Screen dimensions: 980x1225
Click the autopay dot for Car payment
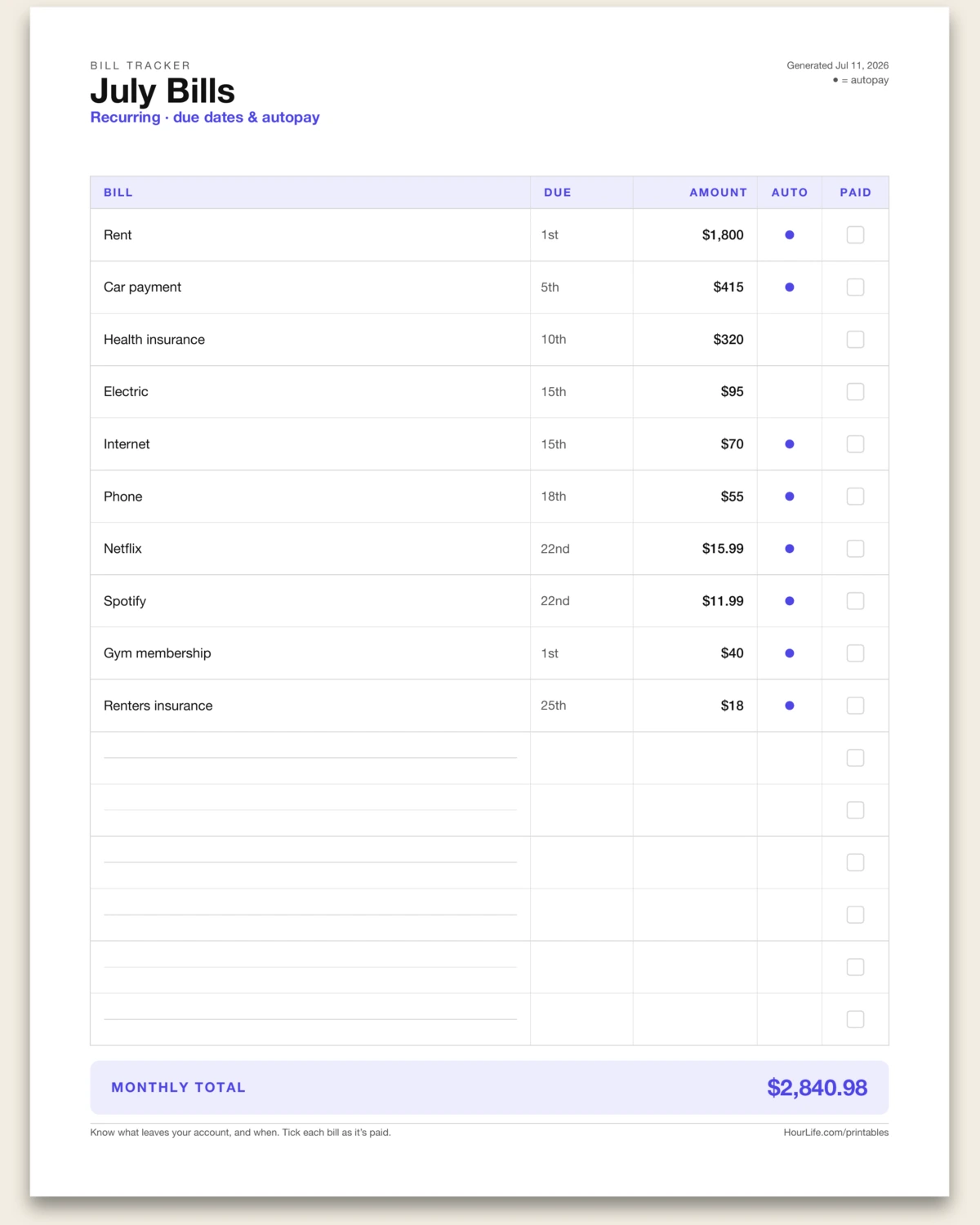pyautogui.click(x=790, y=287)
